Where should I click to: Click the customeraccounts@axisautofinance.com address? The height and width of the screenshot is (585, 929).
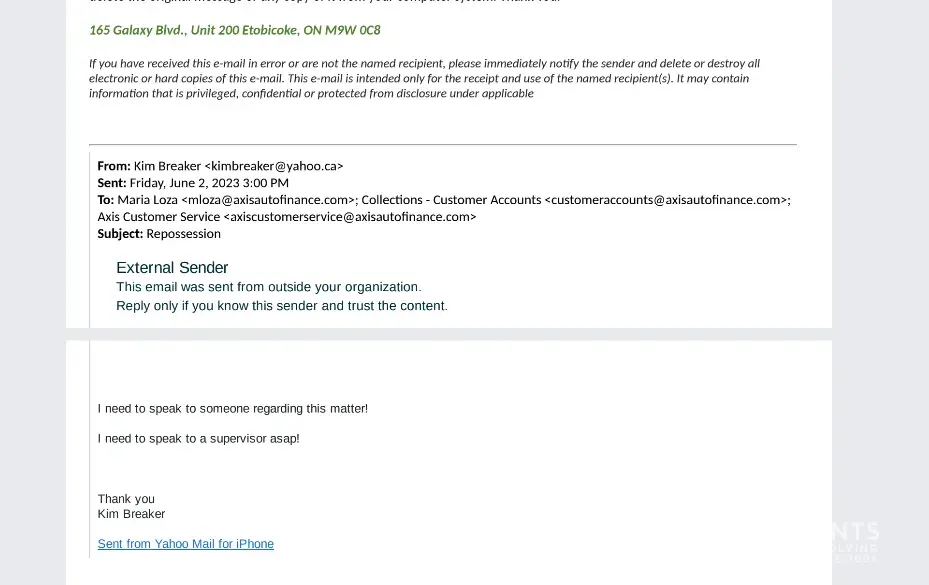coord(667,200)
